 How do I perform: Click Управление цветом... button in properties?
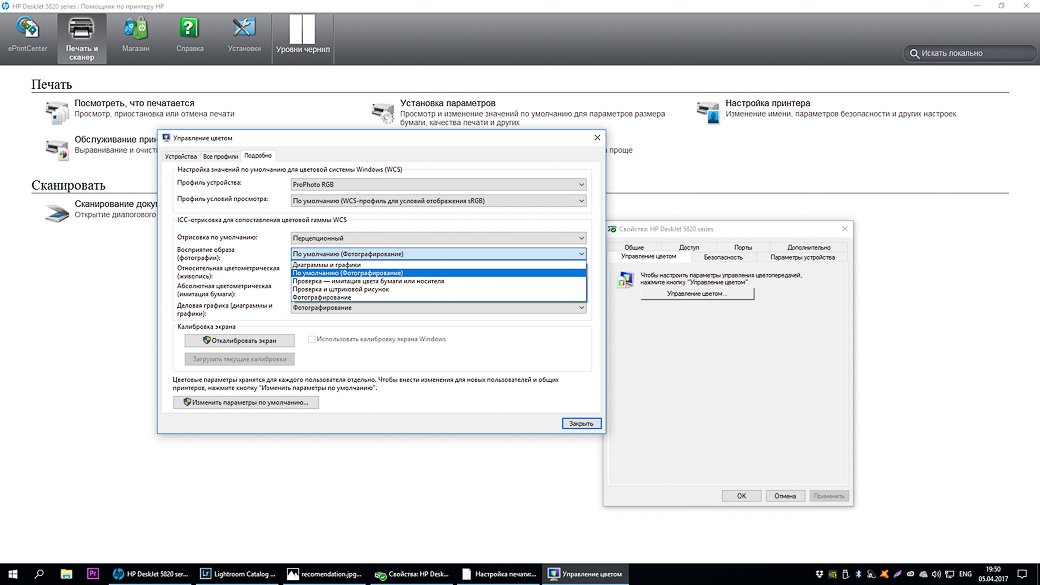[697, 294]
